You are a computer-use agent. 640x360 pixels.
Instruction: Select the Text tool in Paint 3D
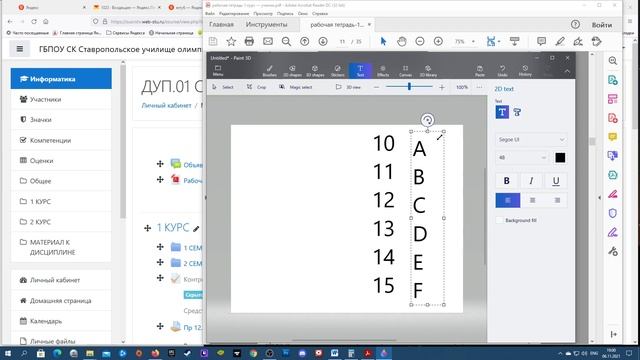click(x=360, y=71)
